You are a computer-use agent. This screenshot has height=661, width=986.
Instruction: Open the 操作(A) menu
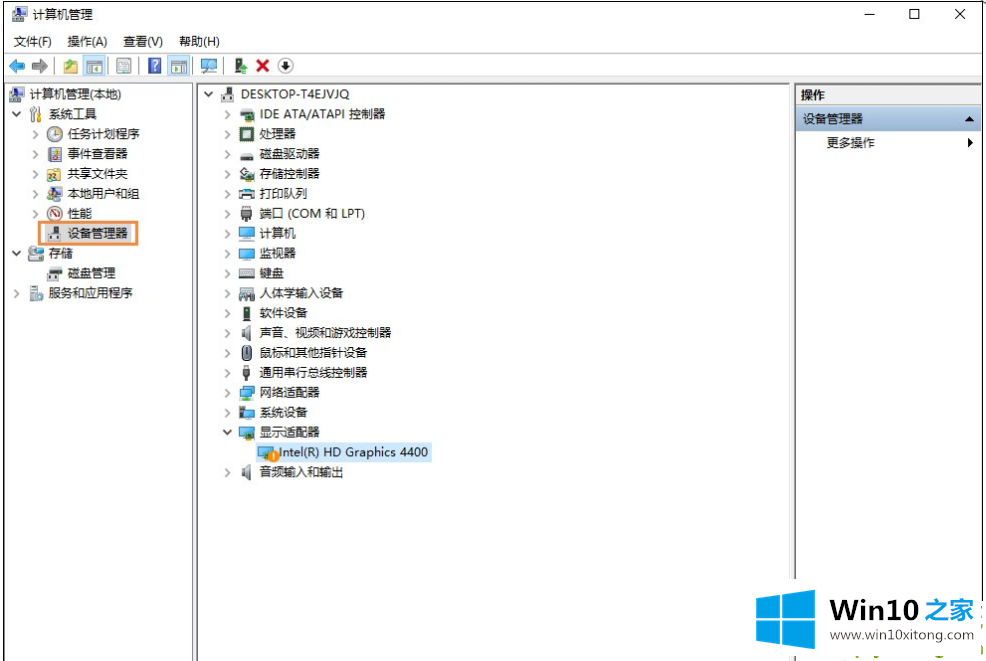(87, 41)
